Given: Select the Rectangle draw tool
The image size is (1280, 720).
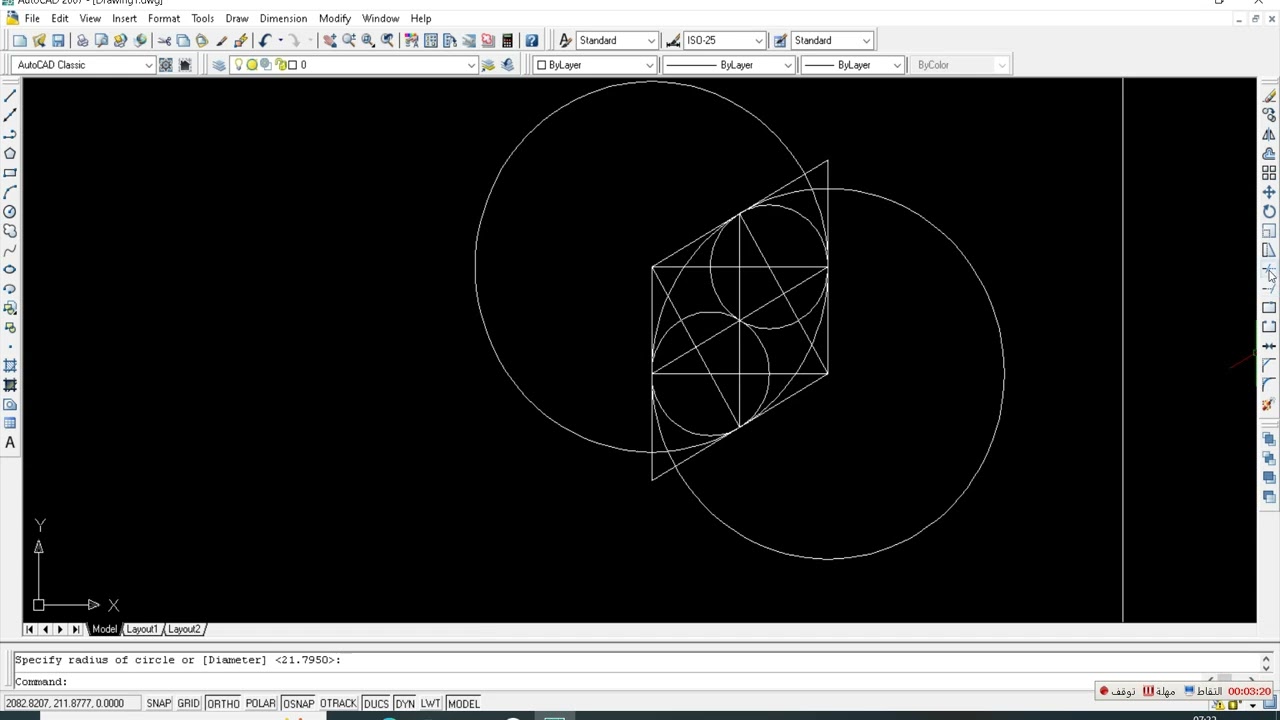Looking at the screenshot, I should [x=10, y=173].
